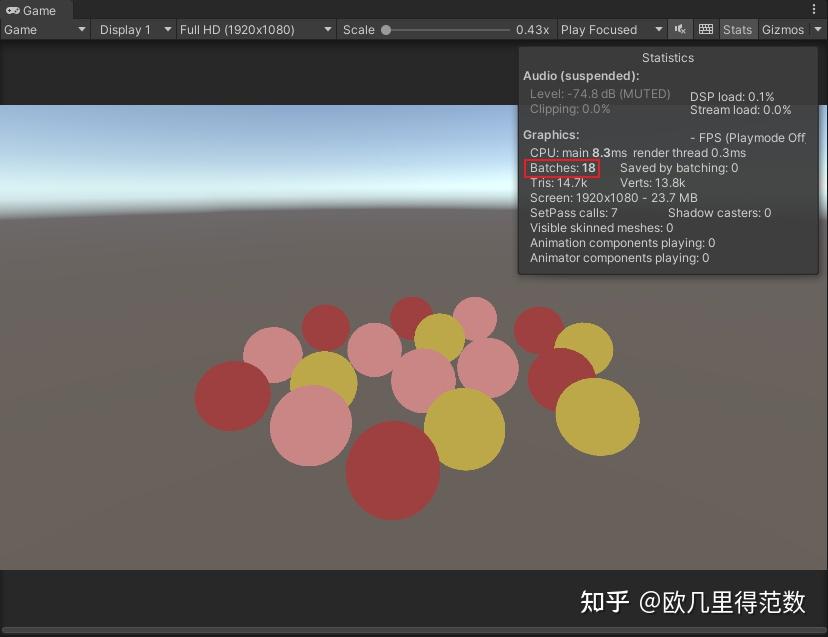
Task: Open the Play Focused options dropdown
Action: [657, 29]
